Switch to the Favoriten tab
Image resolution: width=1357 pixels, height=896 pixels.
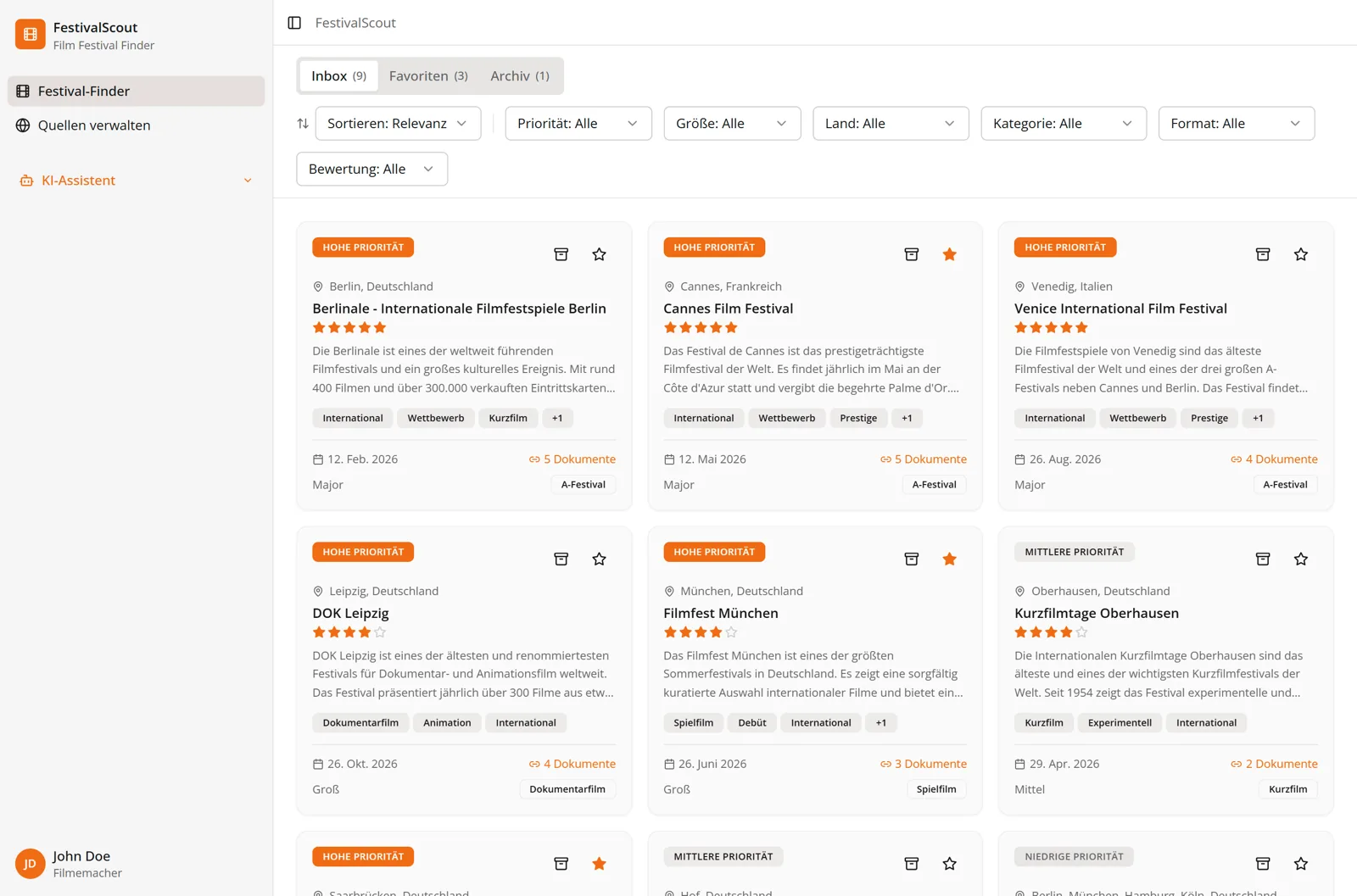[428, 76]
